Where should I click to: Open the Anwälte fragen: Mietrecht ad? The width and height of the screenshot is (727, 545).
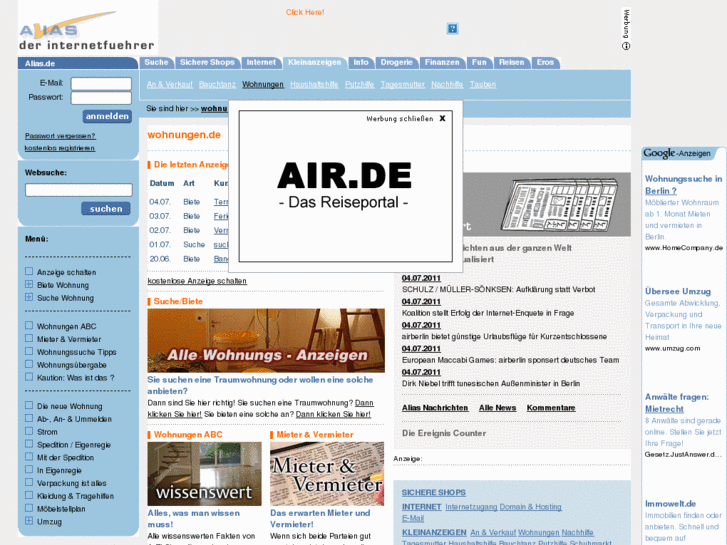coord(677,403)
